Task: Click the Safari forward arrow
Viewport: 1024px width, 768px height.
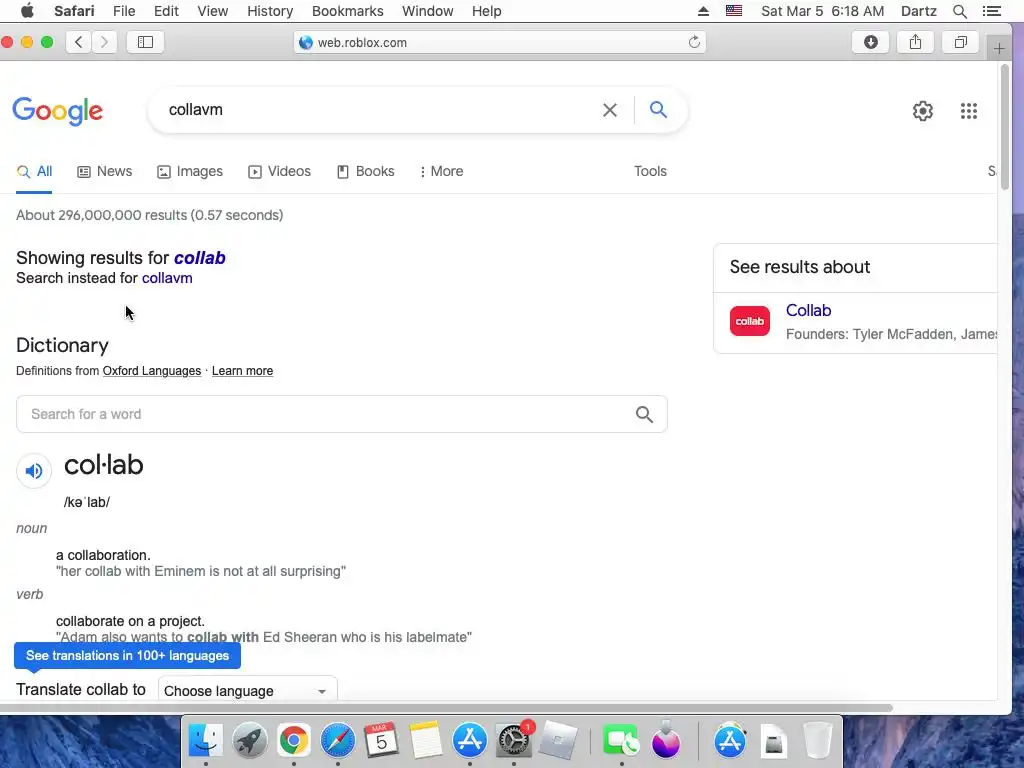Action: point(104,42)
